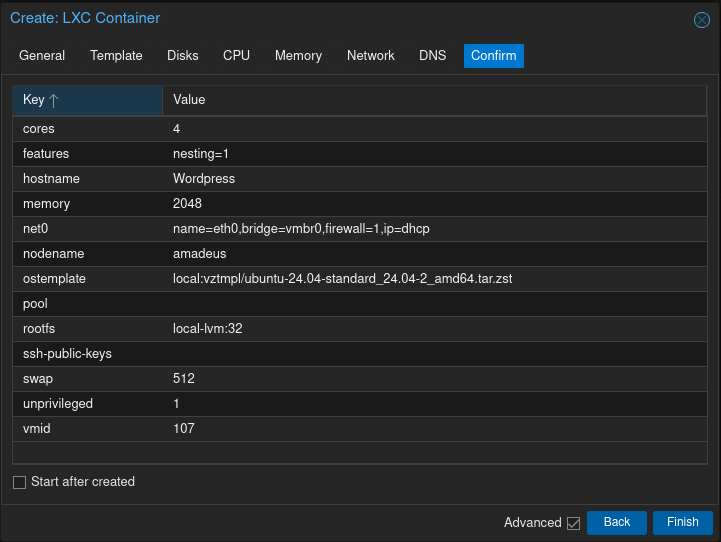
Task: Click the Back button
Action: pyautogui.click(x=616, y=522)
